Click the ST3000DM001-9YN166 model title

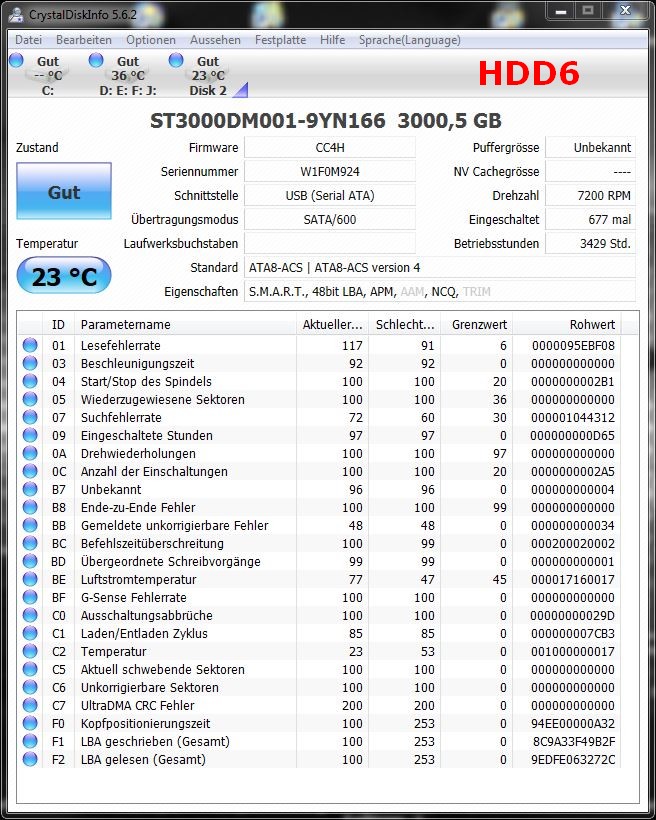(267, 121)
